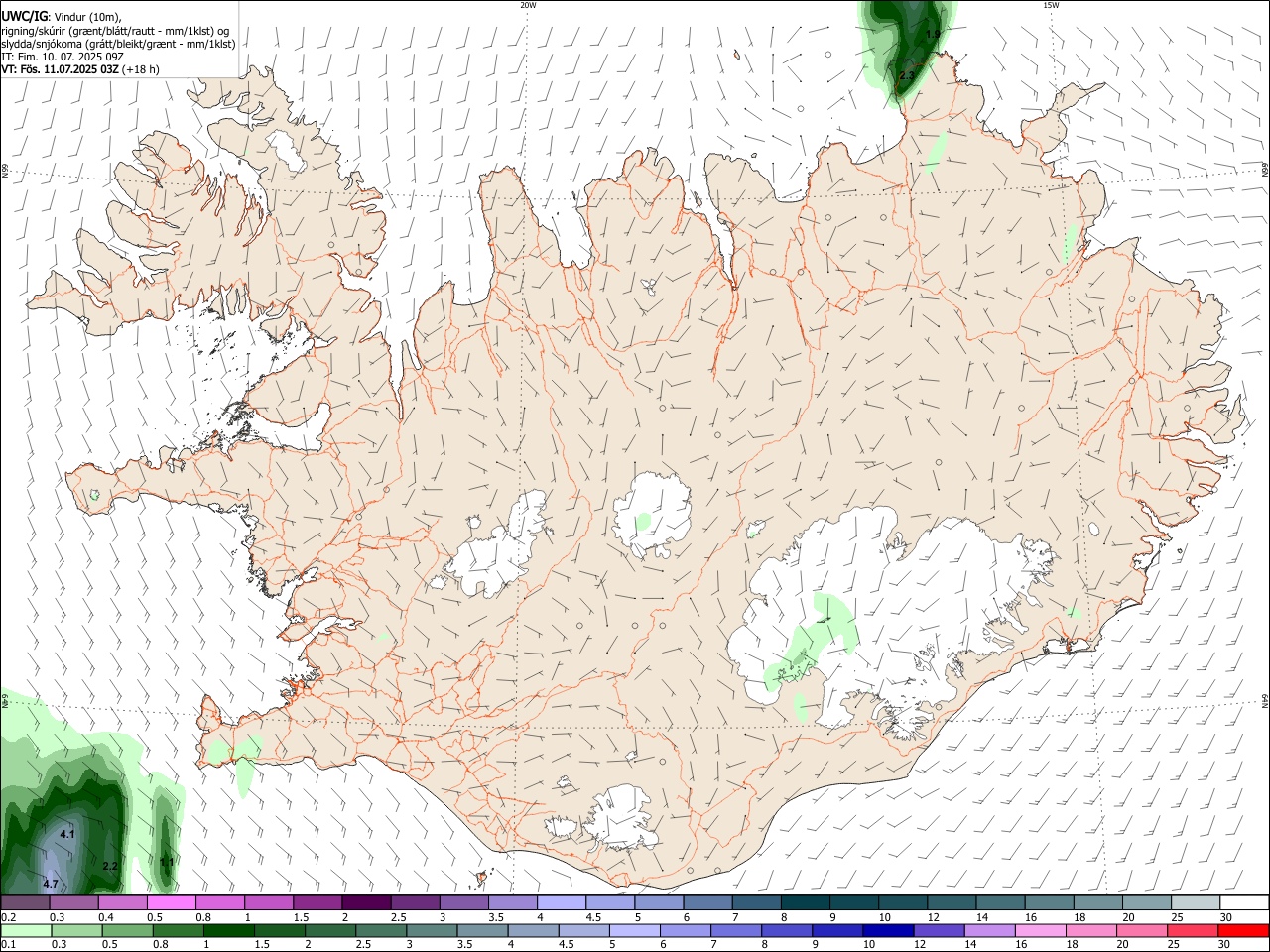
Task: Click the '4.5' label under the upper scale
Action: pos(593,917)
